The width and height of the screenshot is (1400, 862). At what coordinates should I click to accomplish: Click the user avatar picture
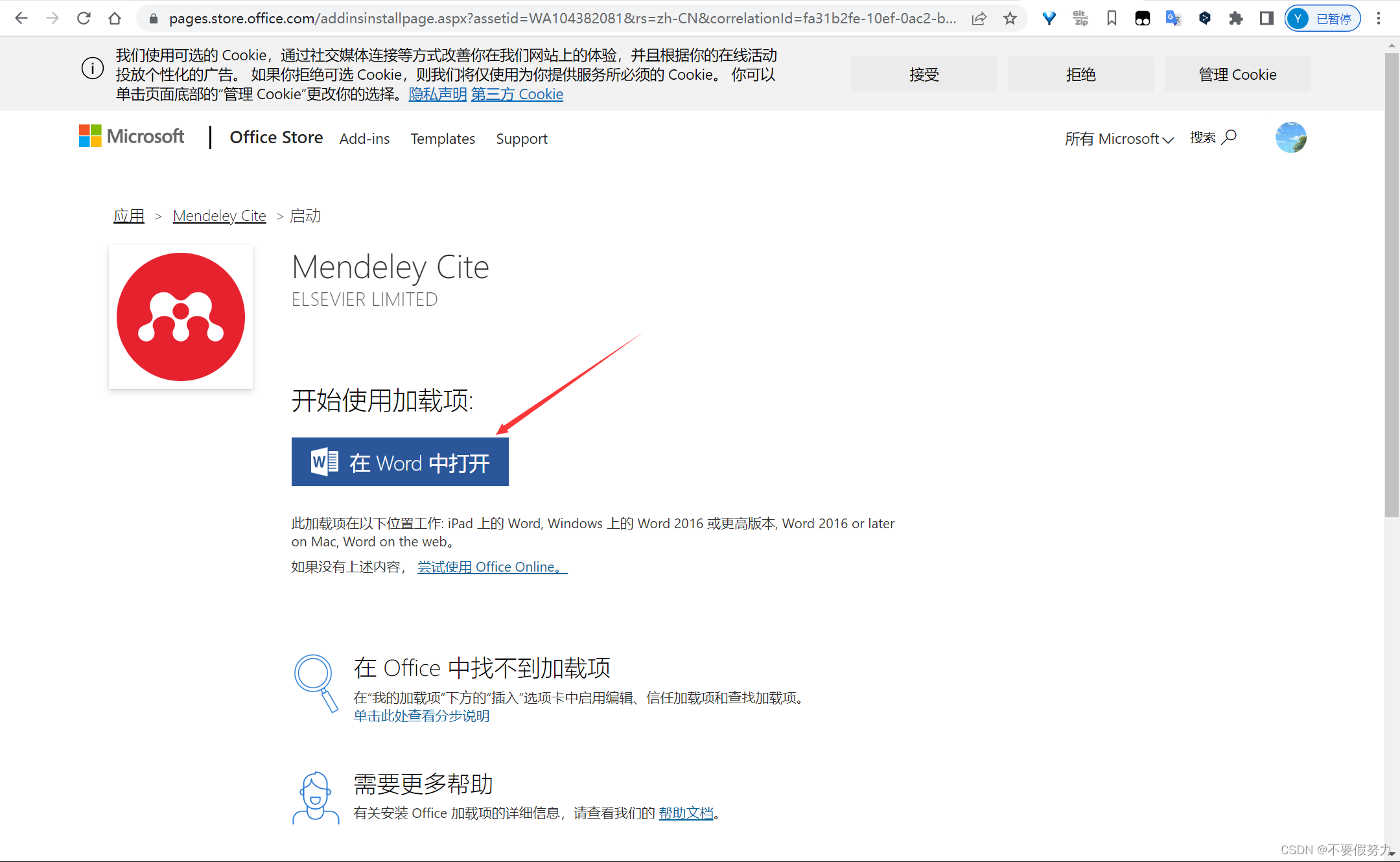click(x=1290, y=137)
